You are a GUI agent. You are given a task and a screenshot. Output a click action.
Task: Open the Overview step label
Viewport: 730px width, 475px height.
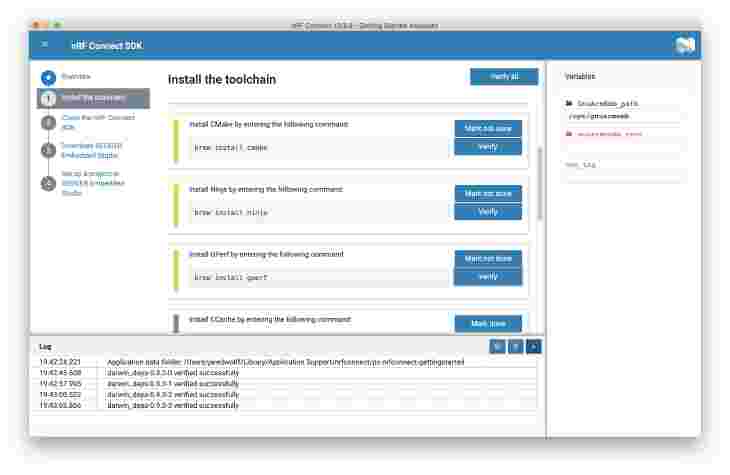(x=76, y=76)
